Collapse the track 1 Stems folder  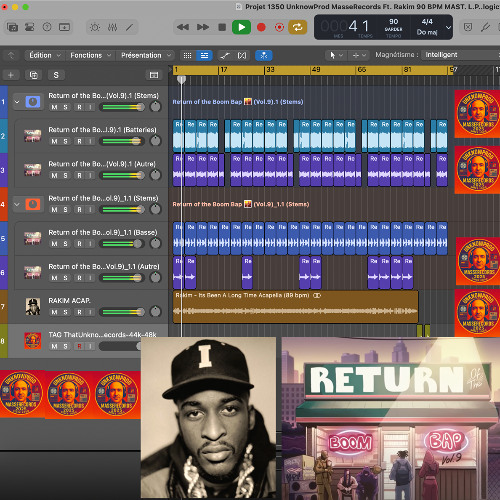click(17, 102)
